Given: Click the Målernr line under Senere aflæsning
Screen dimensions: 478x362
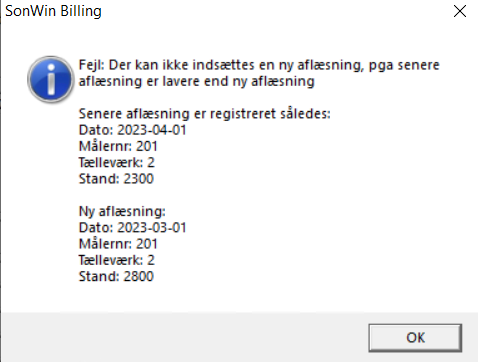Looking at the screenshot, I should tap(118, 146).
